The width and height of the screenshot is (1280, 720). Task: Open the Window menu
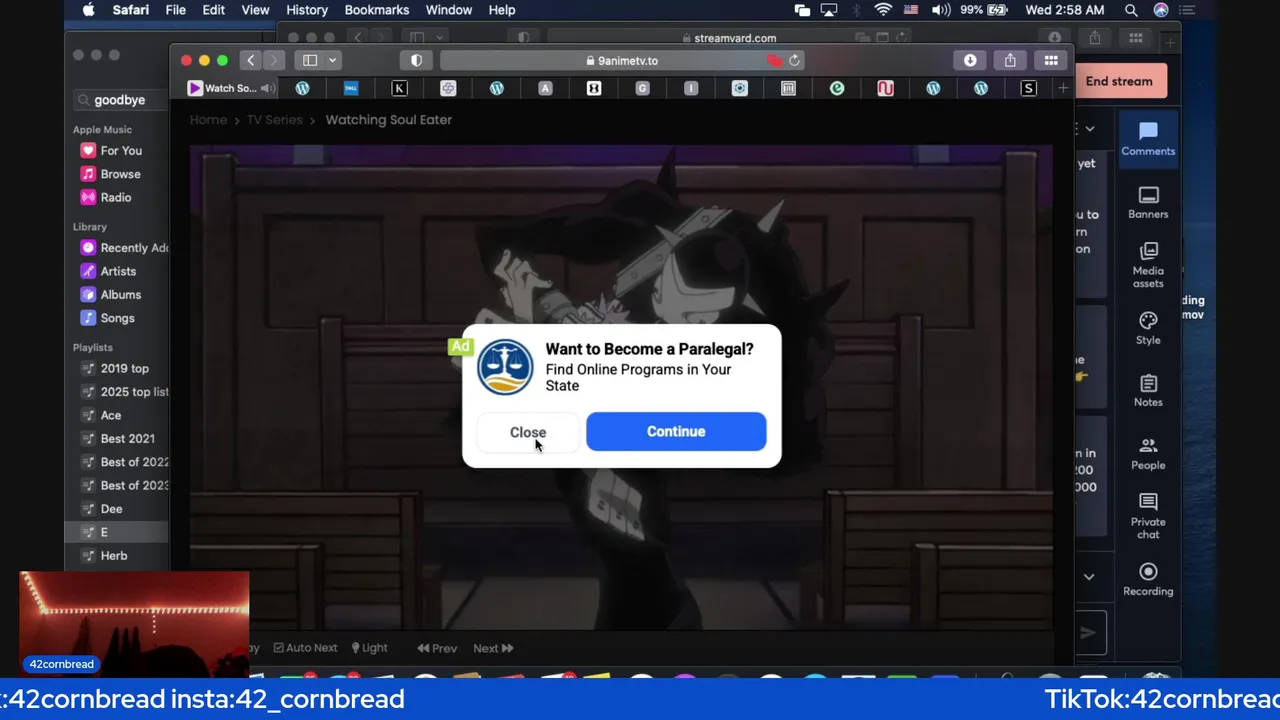449,10
